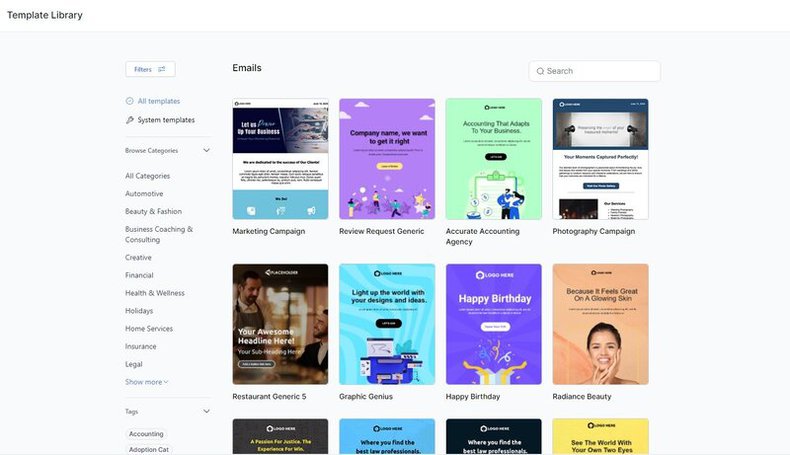Choose the Beauty & Fashion category

point(153,212)
